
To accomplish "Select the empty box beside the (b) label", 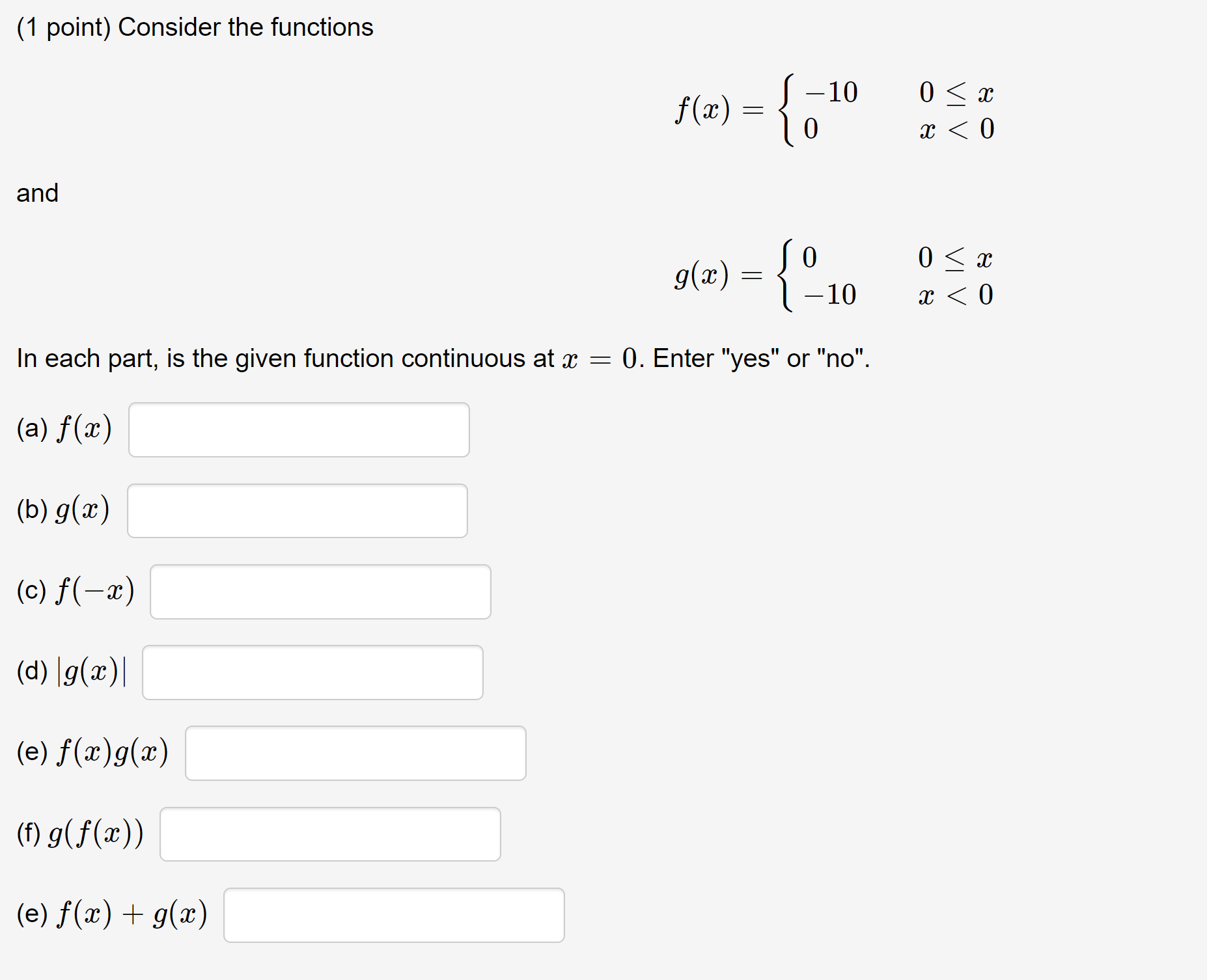I will click(297, 510).
